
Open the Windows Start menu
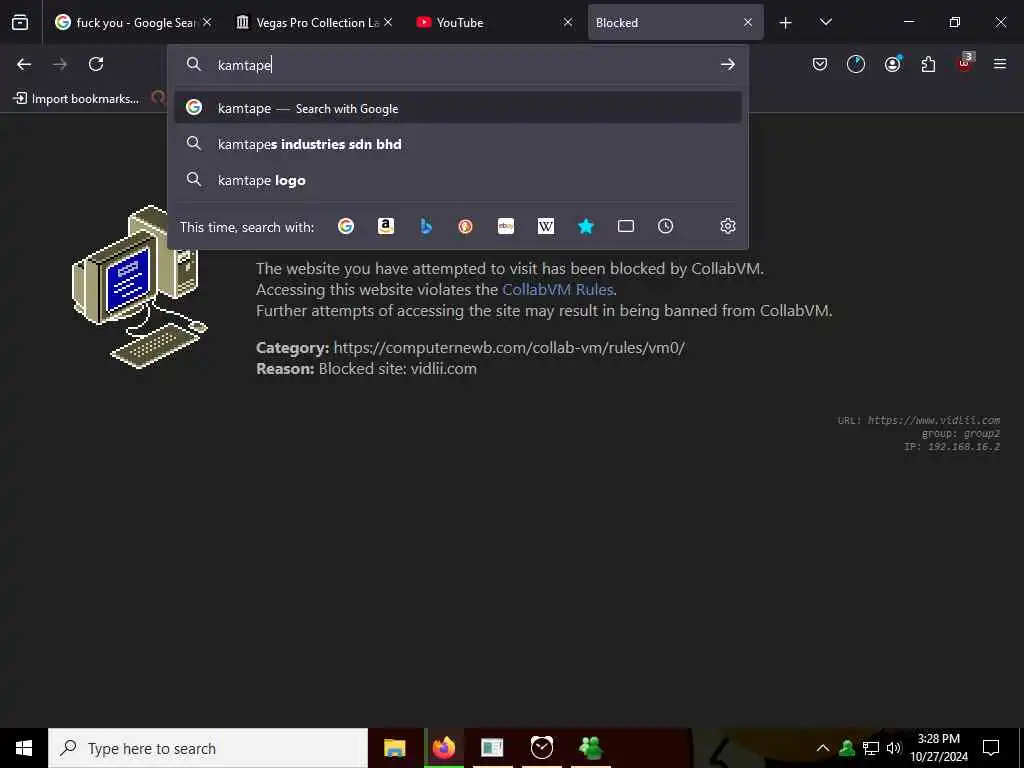point(24,748)
